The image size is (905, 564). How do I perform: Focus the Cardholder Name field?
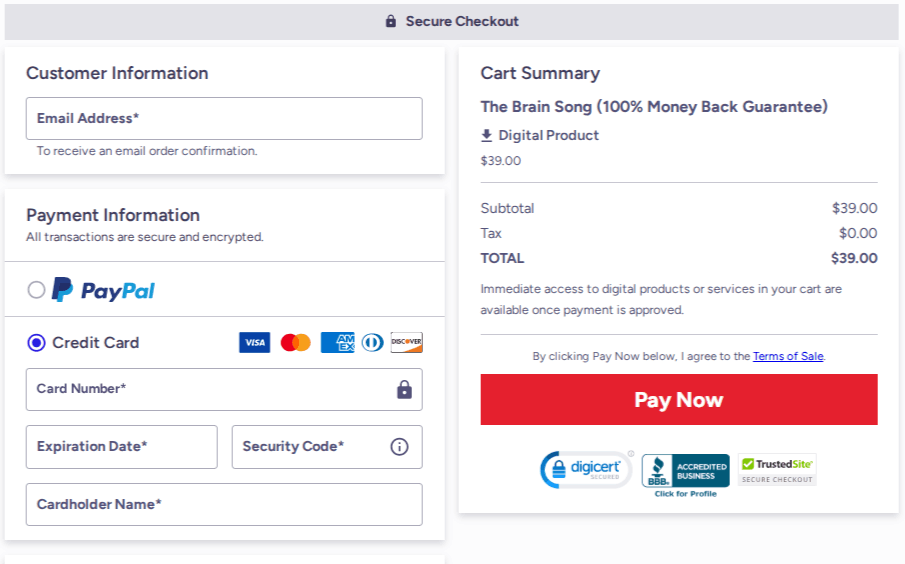pos(224,504)
